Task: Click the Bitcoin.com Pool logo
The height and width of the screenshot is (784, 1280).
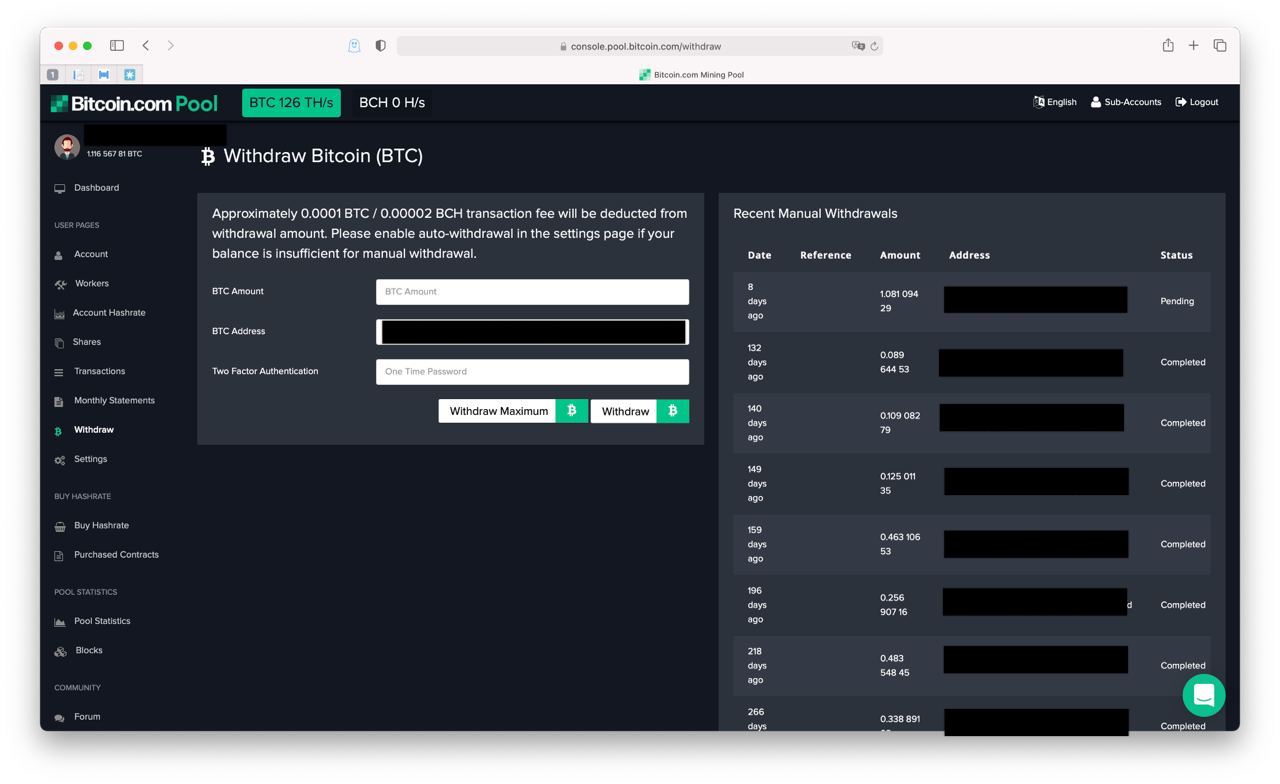Action: (x=134, y=103)
